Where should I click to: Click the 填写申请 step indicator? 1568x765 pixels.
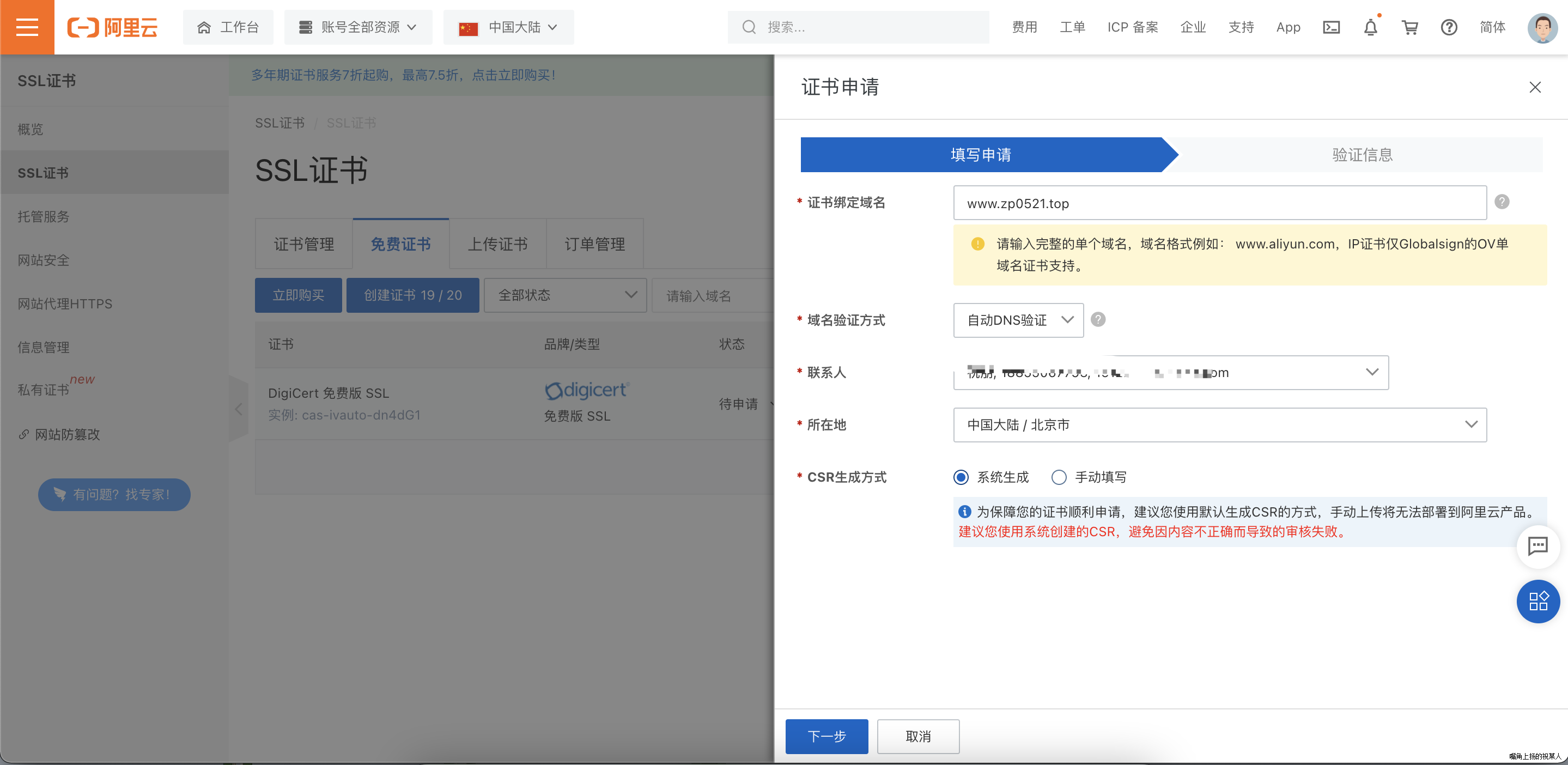(x=980, y=155)
